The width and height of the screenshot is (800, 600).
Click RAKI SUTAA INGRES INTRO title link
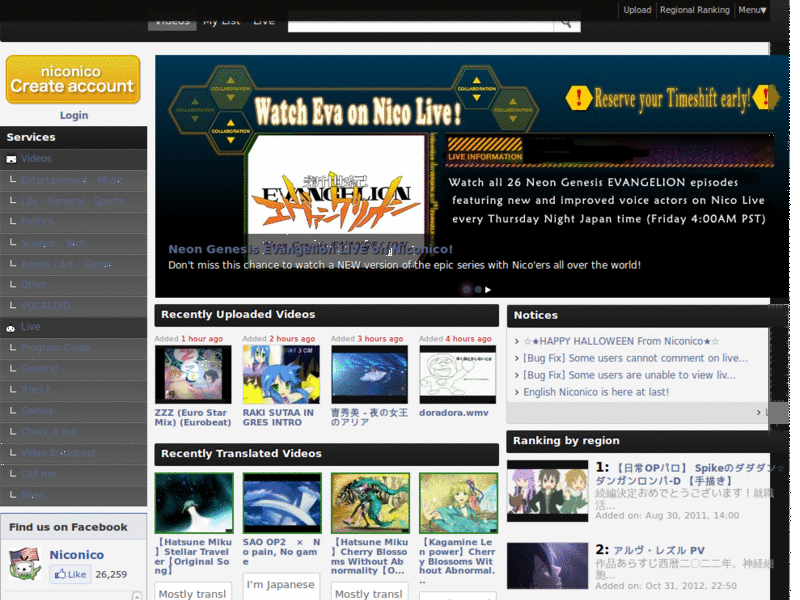point(278,417)
